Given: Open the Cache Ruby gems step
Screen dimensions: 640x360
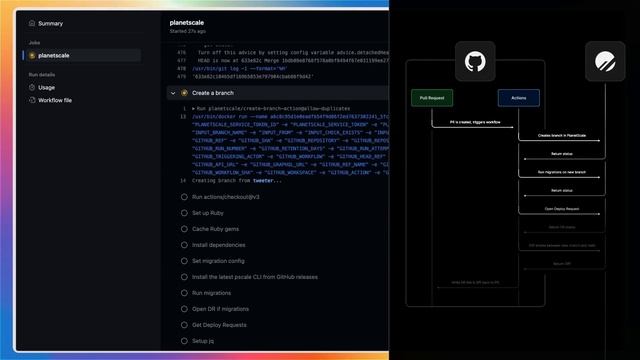Looking at the screenshot, I should 215,229.
